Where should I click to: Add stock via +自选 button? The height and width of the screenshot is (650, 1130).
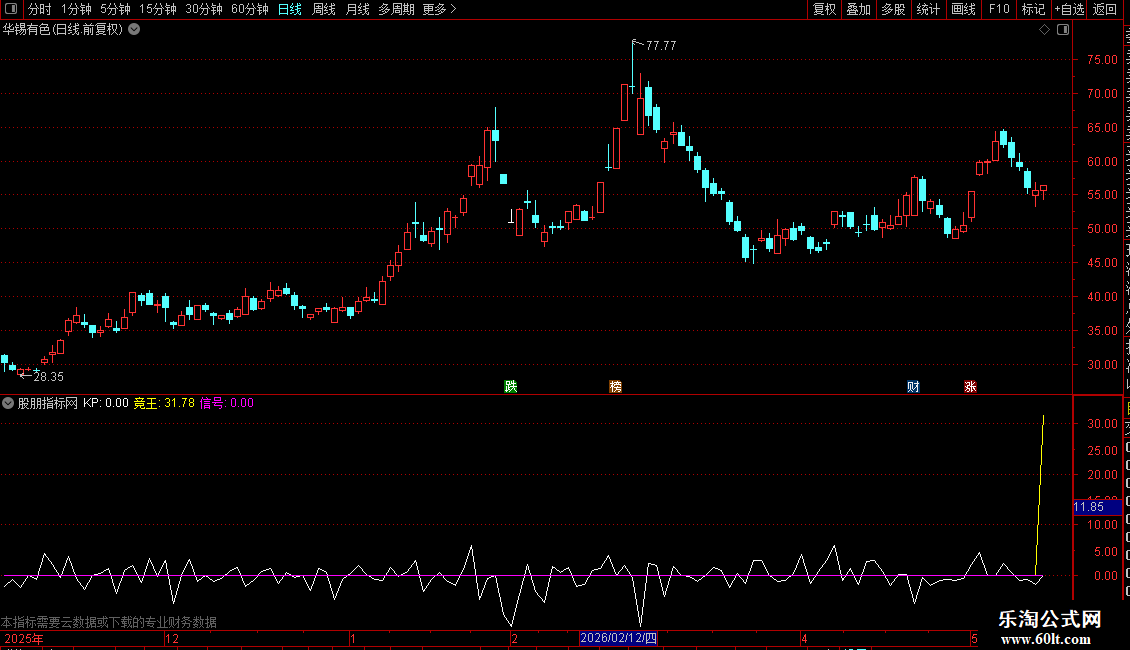1069,9
